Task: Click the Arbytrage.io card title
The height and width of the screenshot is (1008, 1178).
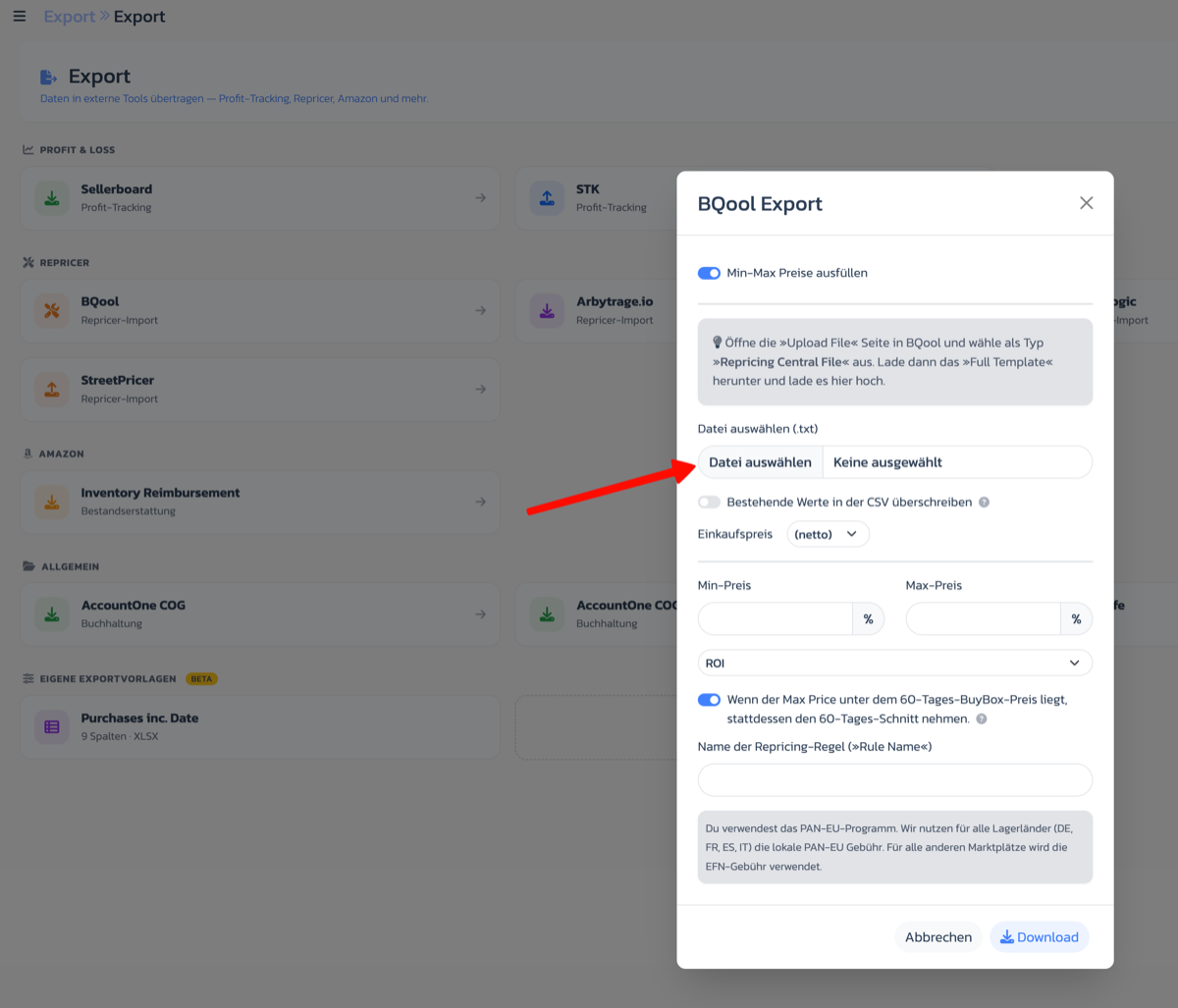Action: point(615,302)
